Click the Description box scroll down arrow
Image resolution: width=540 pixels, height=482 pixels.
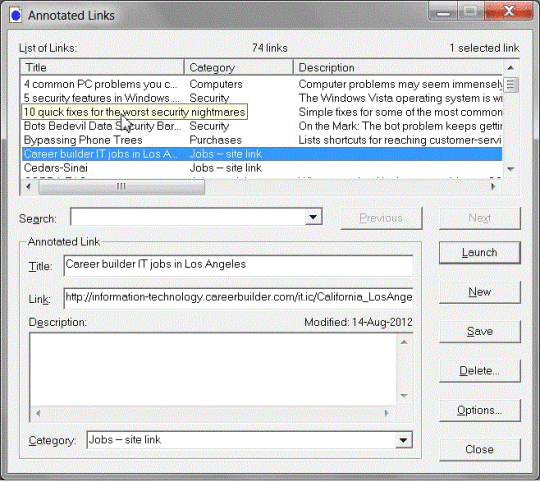click(x=404, y=396)
